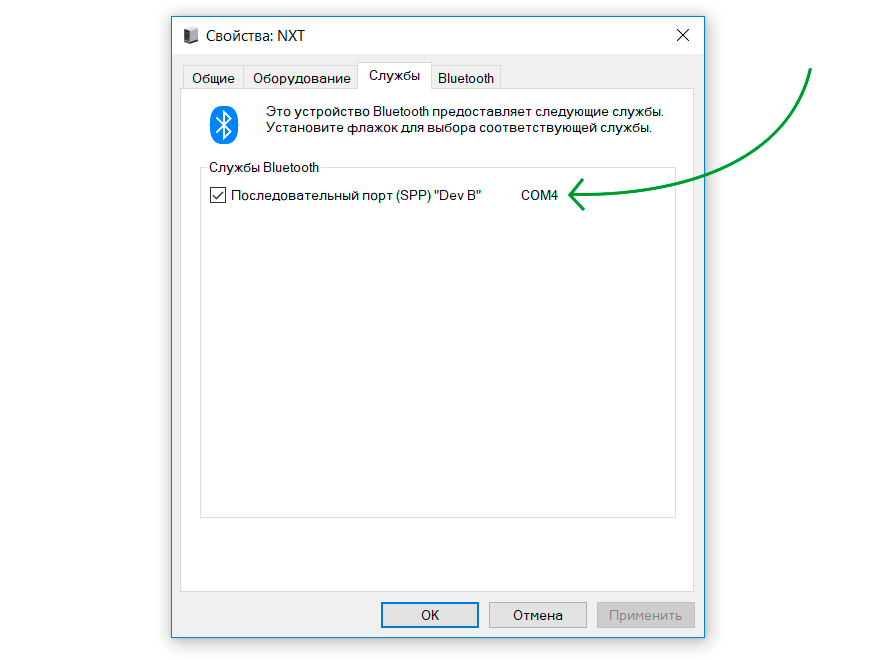Click the Применить button

645,615
